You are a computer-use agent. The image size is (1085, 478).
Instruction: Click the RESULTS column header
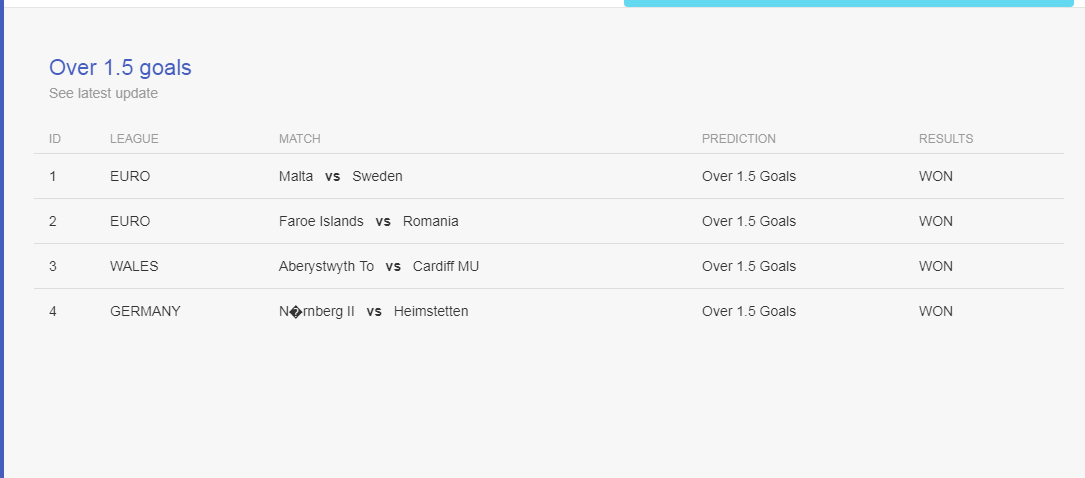(946, 139)
